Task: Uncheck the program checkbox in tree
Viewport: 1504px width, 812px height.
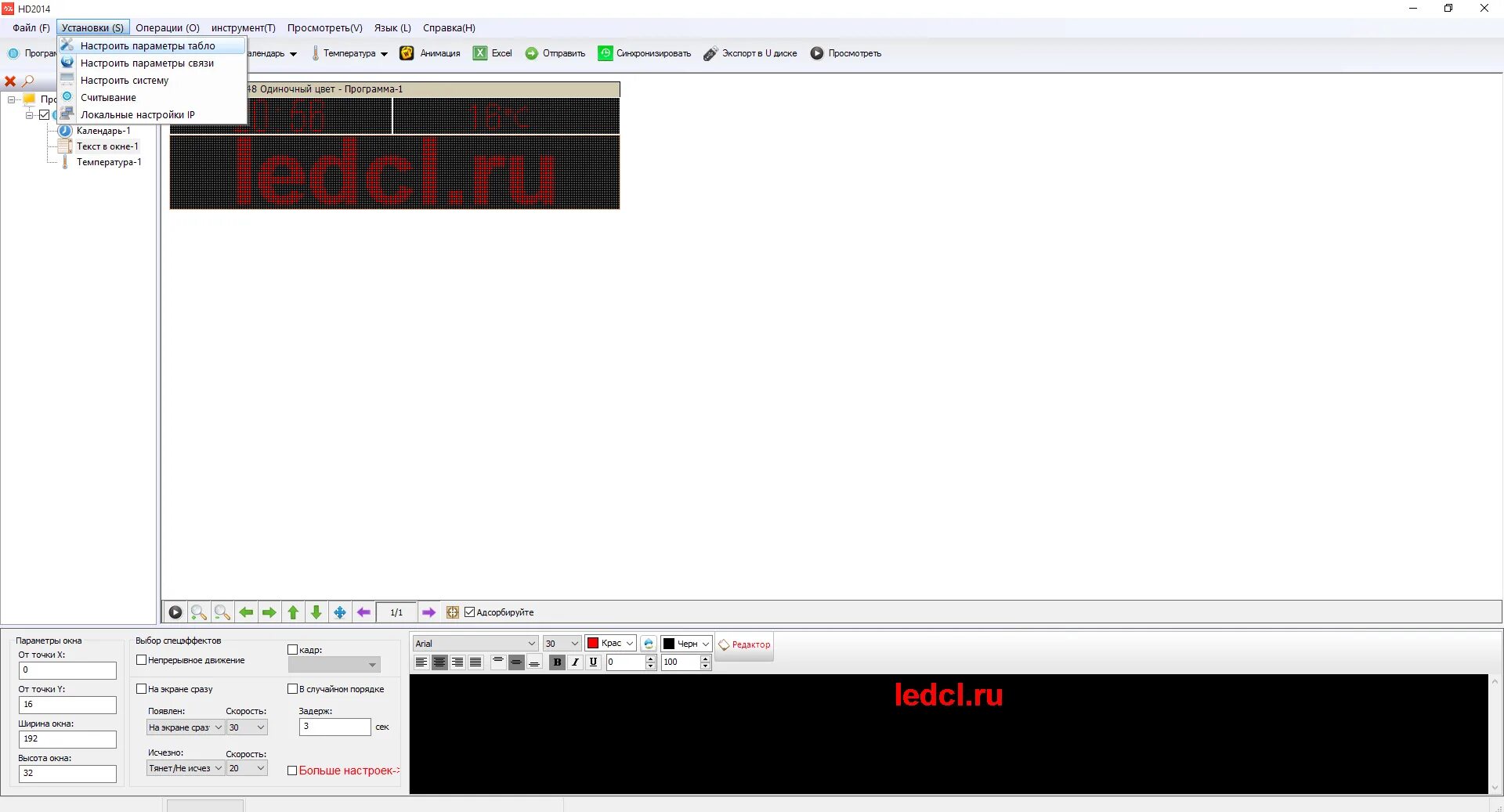Action: [45, 115]
